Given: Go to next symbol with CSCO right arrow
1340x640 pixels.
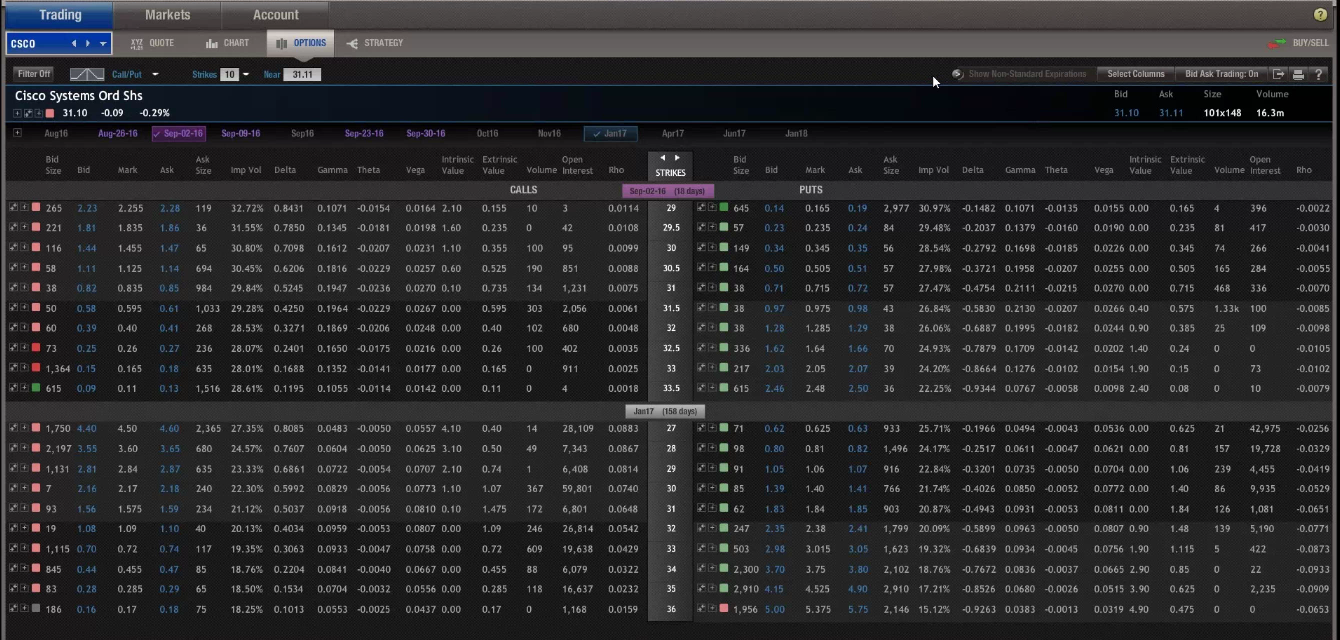Looking at the screenshot, I should coord(88,44).
